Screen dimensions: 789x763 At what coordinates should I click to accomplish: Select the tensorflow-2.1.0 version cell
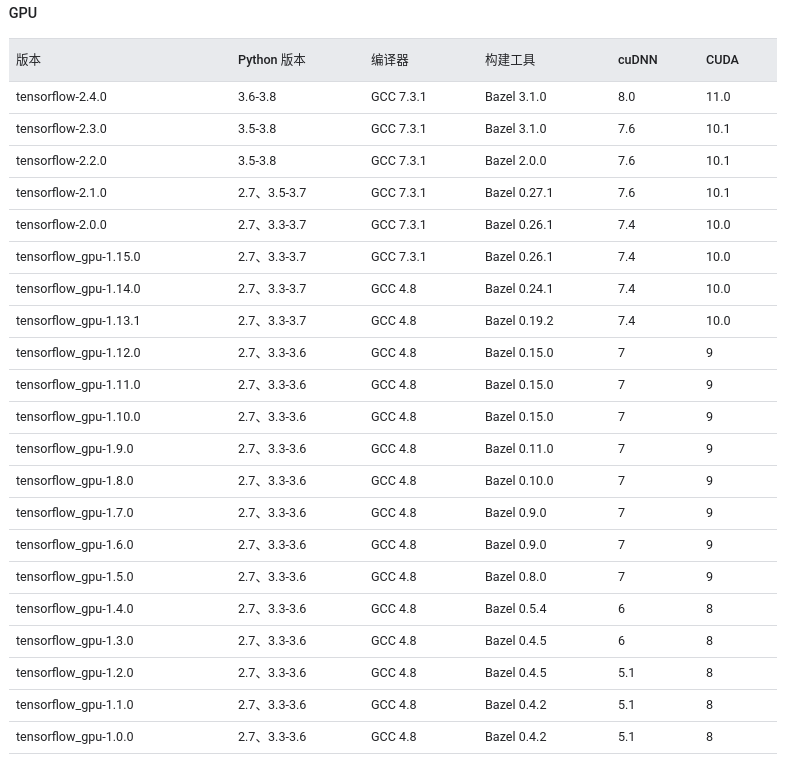(x=61, y=193)
